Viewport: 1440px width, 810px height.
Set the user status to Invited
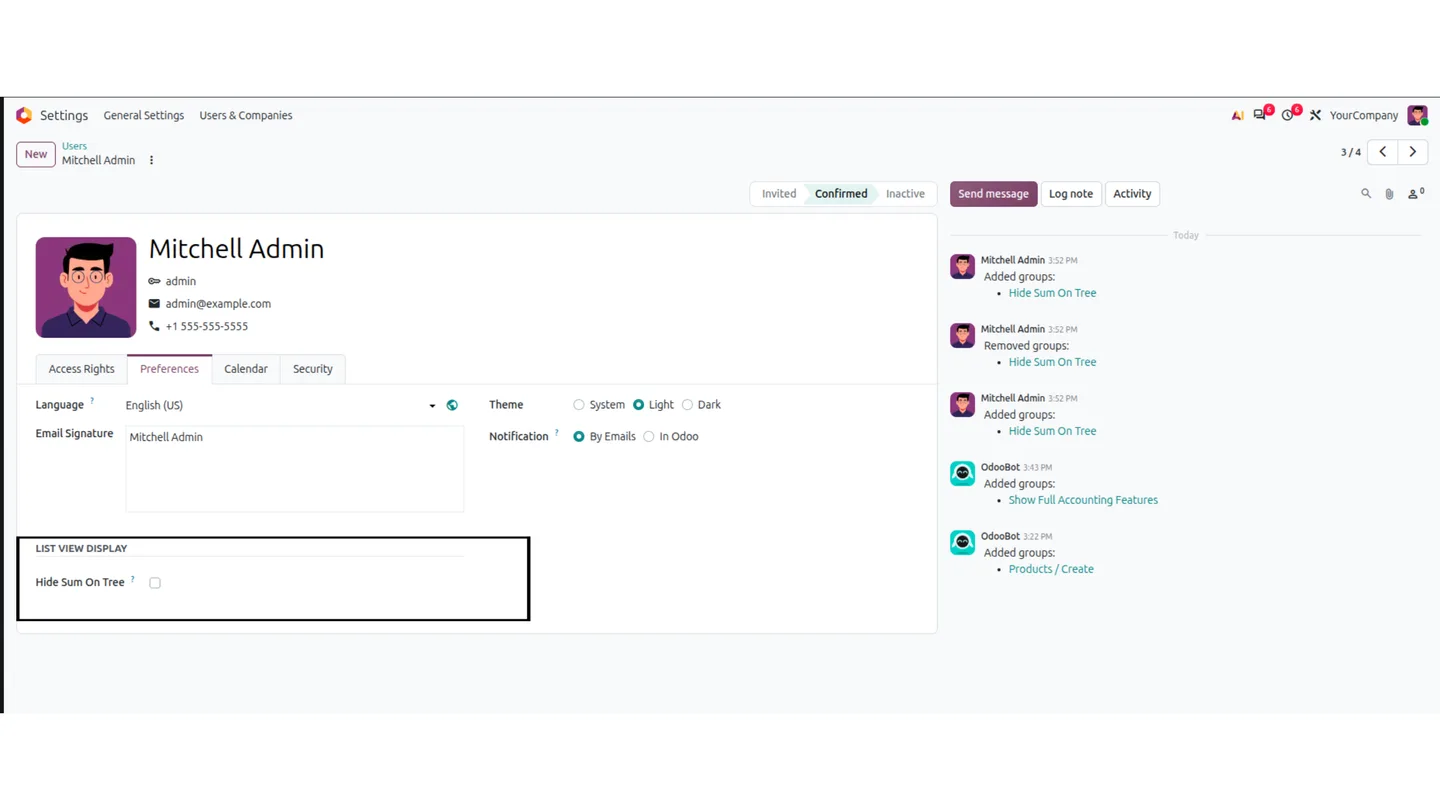pos(779,194)
